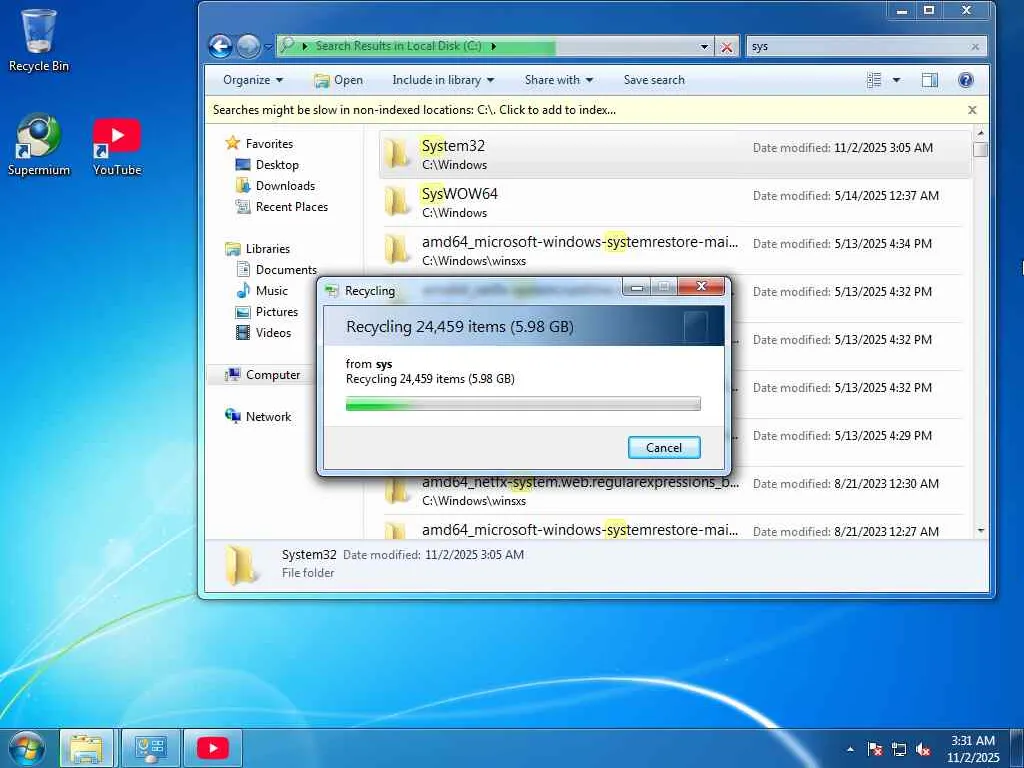Select the systemrestore result dated 8/21/2023 12:27 AM

675,530
